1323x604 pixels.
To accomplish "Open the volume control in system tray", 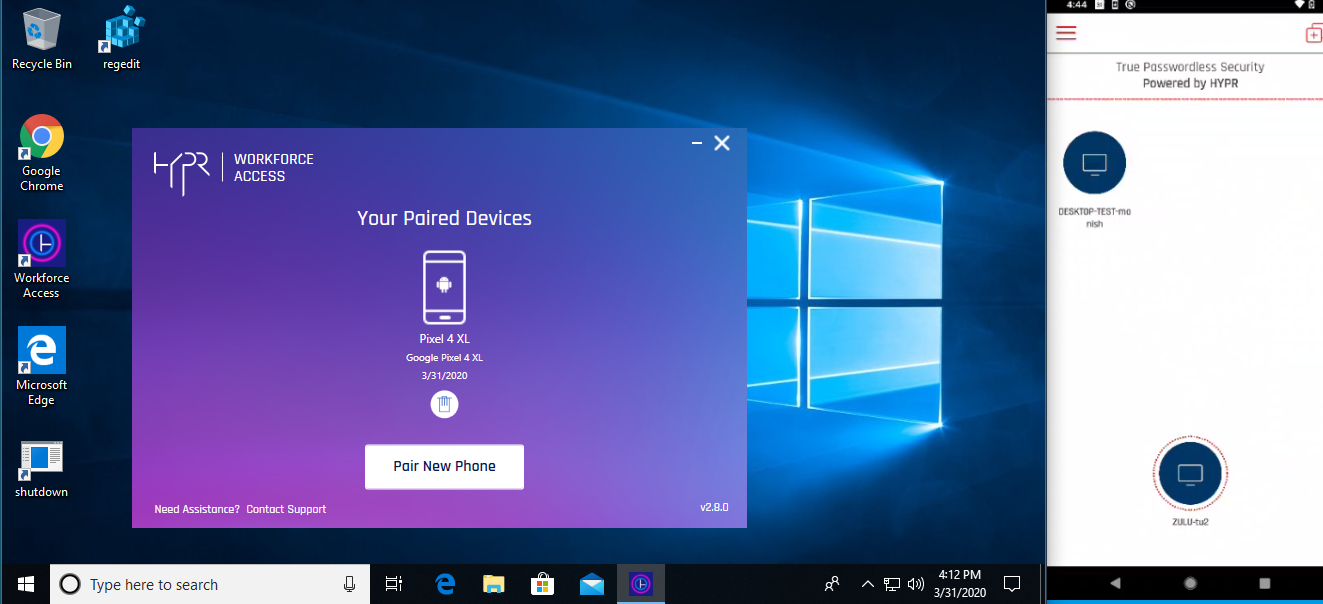I will point(915,584).
